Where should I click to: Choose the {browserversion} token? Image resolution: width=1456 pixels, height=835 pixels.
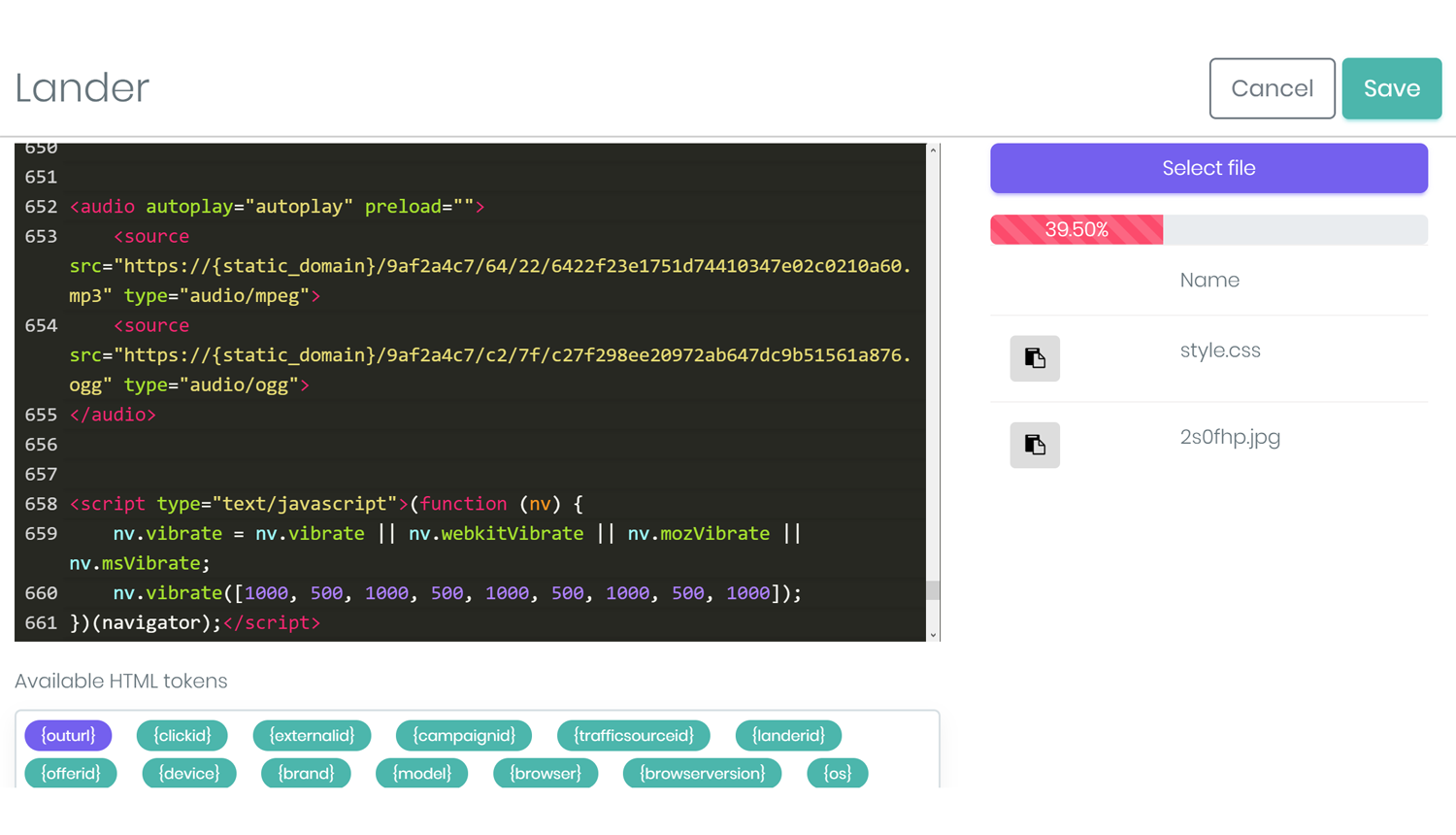[702, 773]
